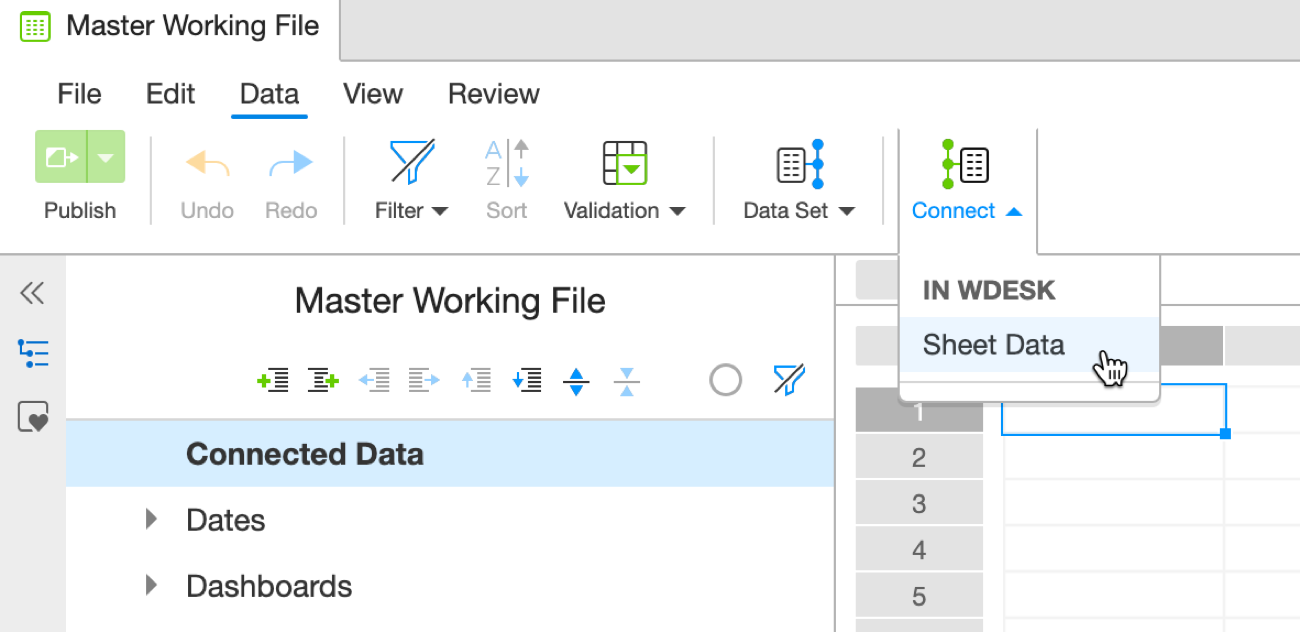Open the Filter dropdown arrow
This screenshot has width=1300, height=632.
pos(439,211)
